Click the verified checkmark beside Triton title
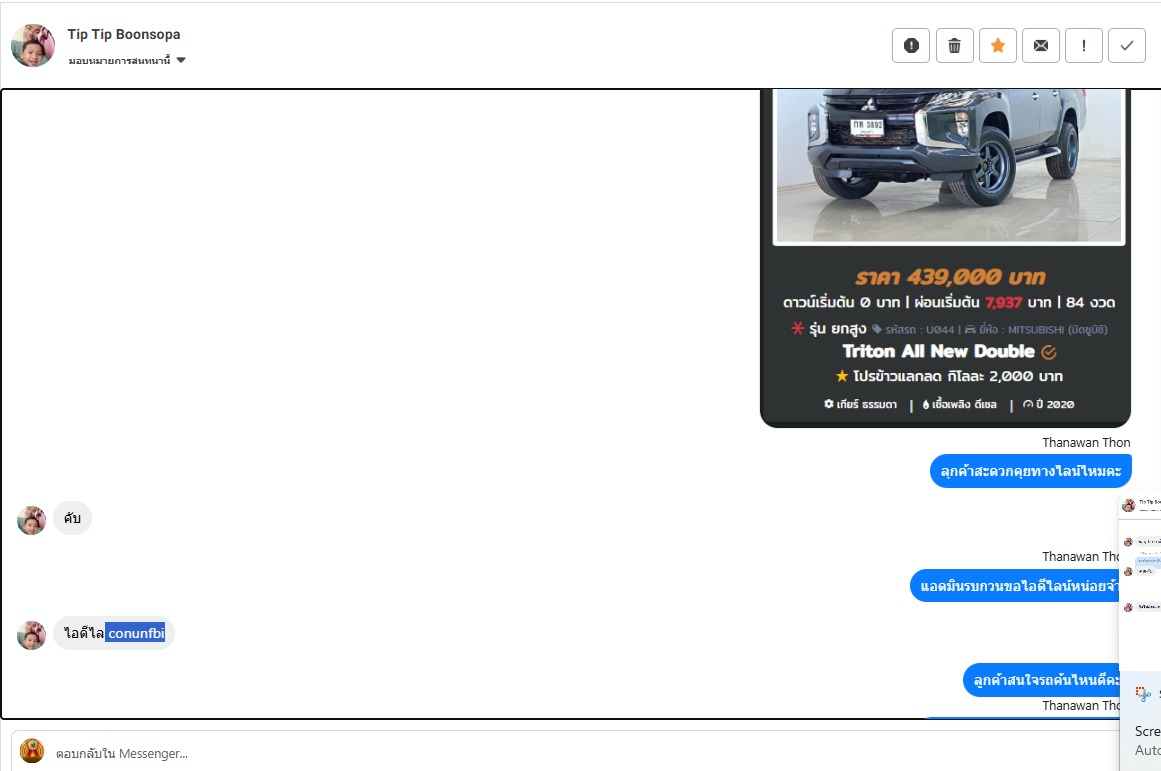The height and width of the screenshot is (771, 1161). tap(1048, 353)
